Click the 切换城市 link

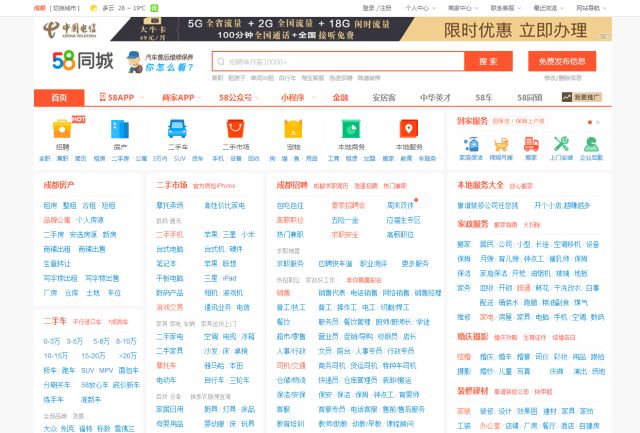64,8
